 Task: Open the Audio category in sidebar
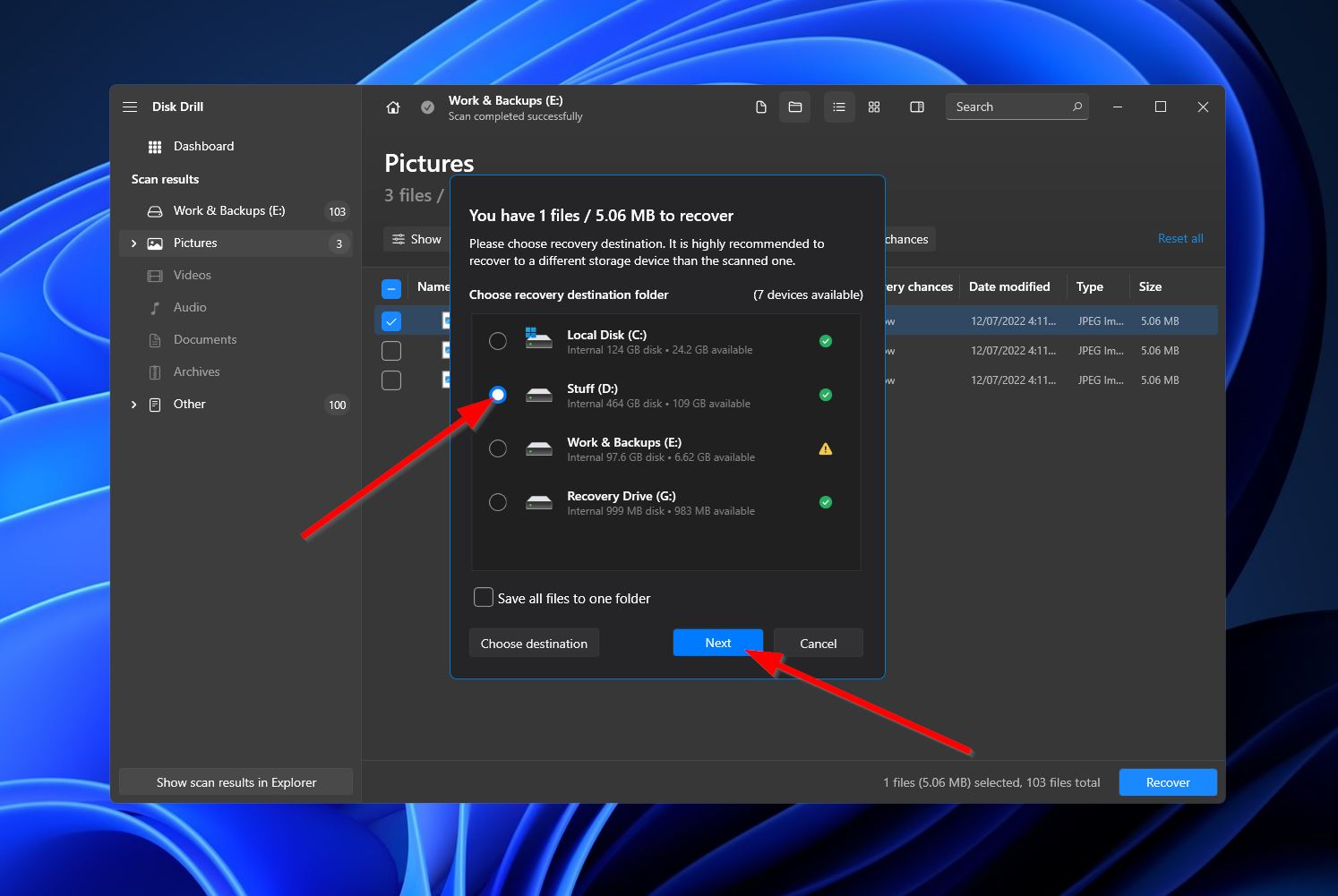point(236,308)
